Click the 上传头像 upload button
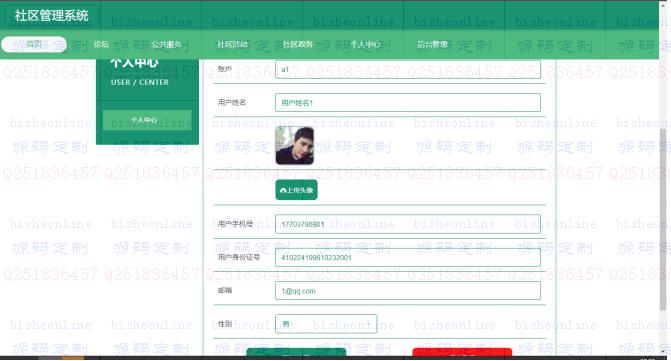This screenshot has height=361, width=671. pos(297,190)
